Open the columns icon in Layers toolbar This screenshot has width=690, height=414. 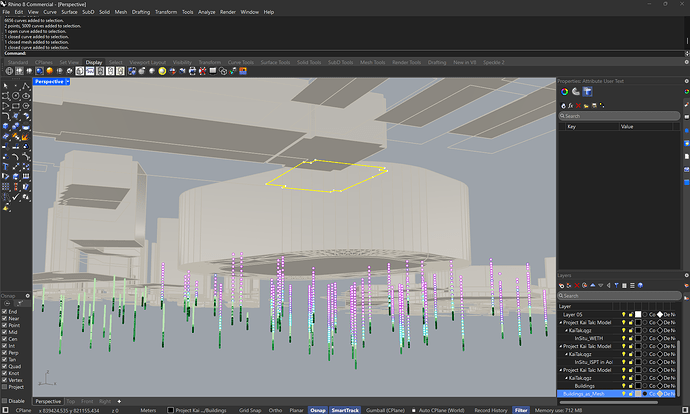[624, 286]
